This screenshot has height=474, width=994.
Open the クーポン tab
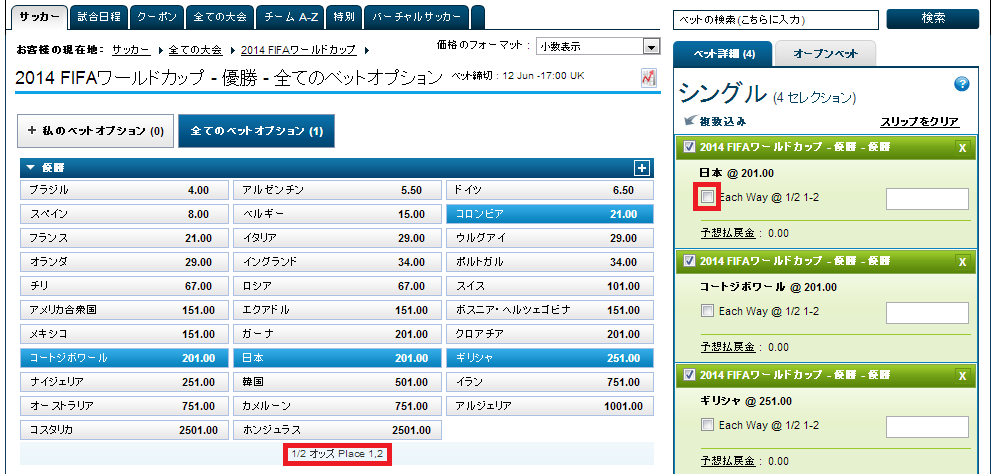click(157, 17)
